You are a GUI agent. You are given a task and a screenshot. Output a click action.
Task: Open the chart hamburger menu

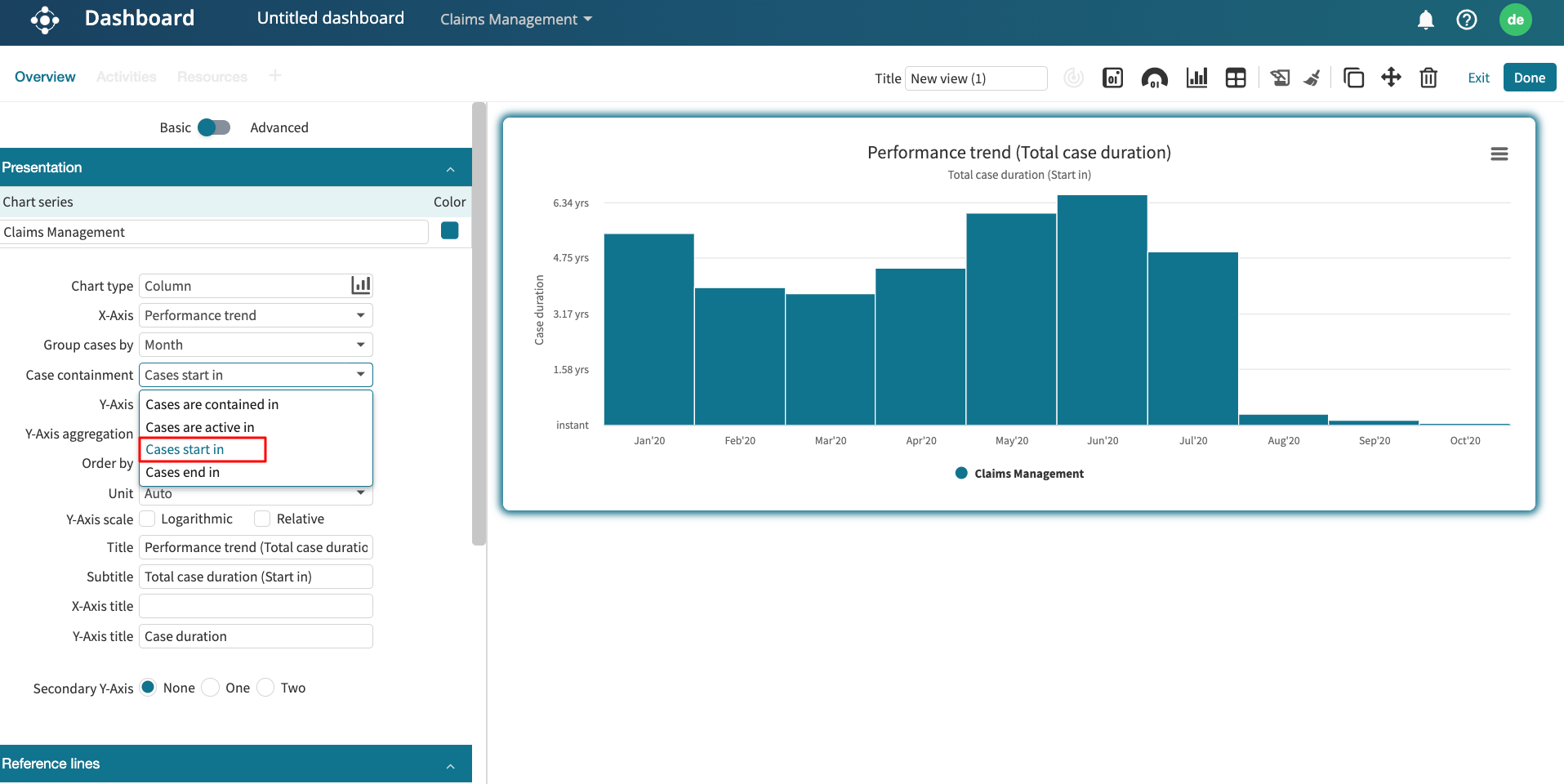coord(1499,154)
